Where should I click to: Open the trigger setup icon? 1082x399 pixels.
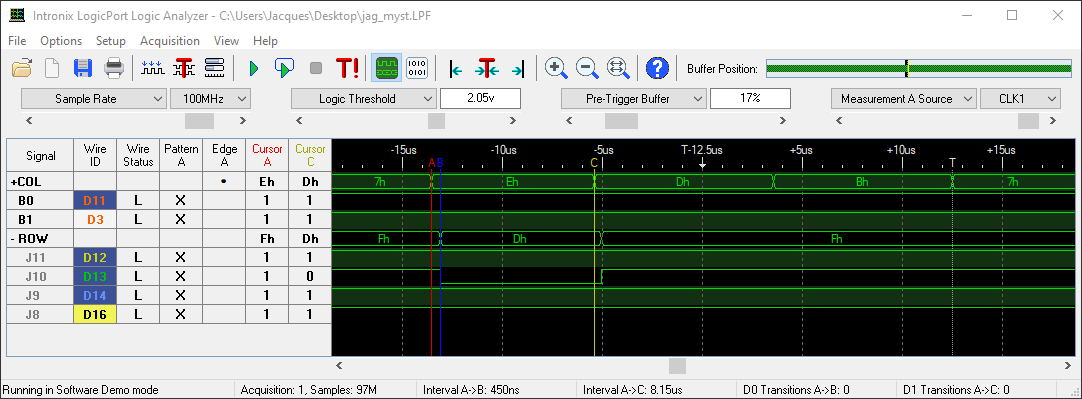pos(184,68)
